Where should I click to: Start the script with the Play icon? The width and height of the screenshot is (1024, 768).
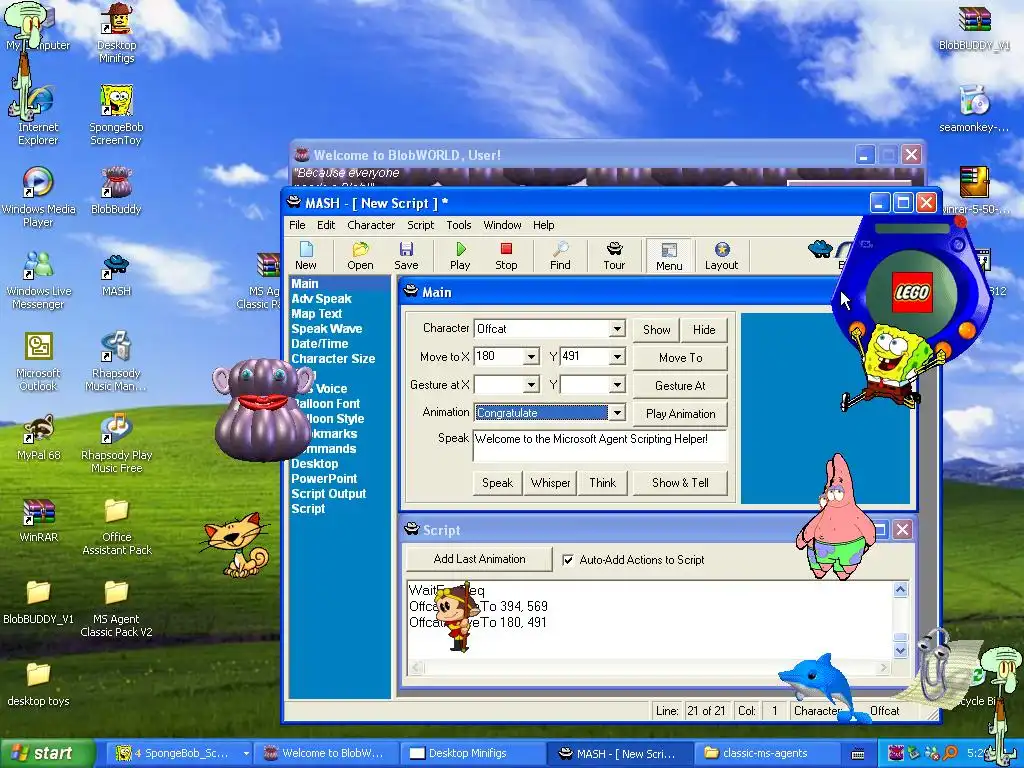point(460,255)
